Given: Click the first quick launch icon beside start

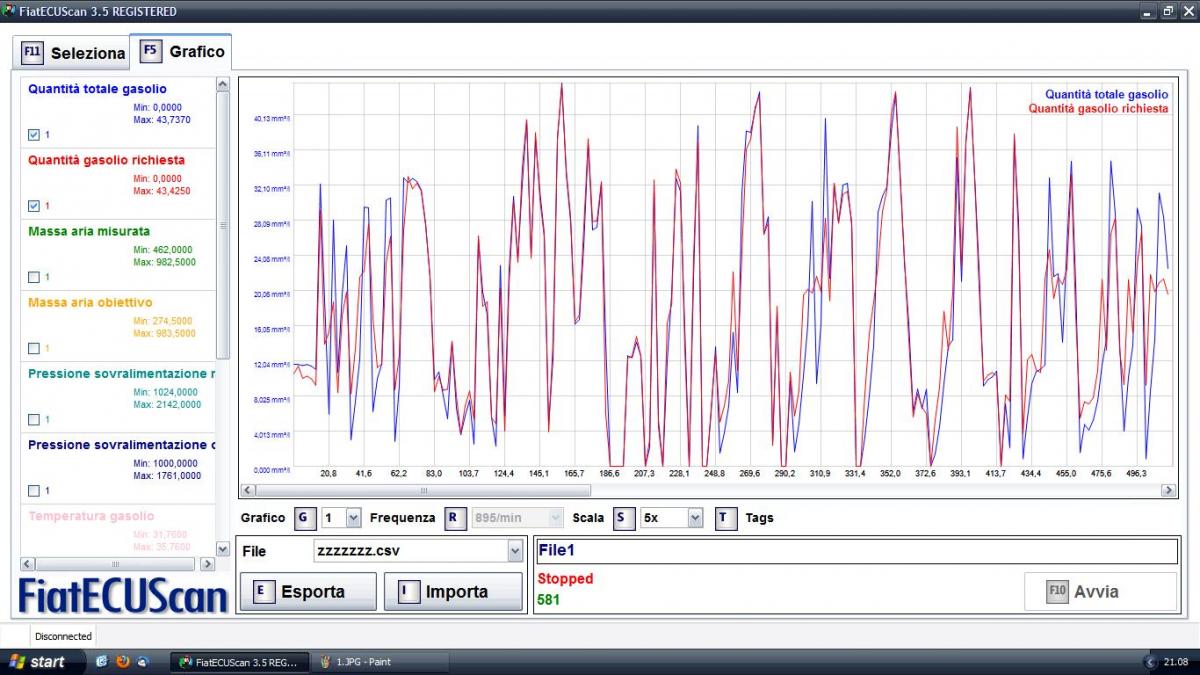Looking at the screenshot, I should [x=102, y=662].
